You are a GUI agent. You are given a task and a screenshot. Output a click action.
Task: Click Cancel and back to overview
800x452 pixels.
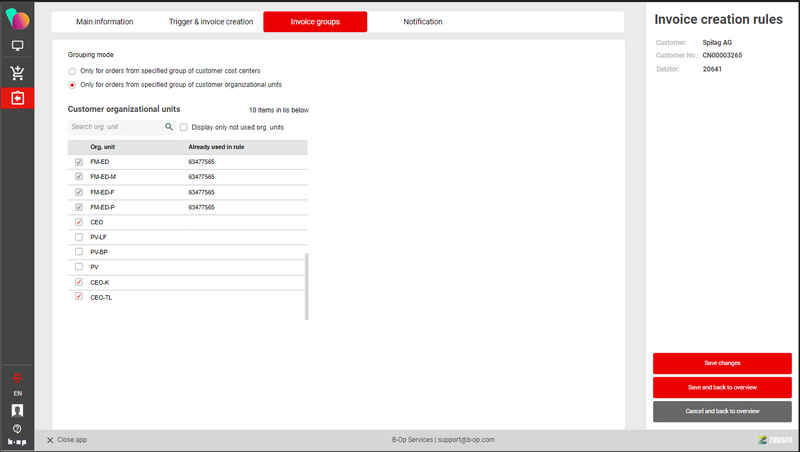pos(722,411)
